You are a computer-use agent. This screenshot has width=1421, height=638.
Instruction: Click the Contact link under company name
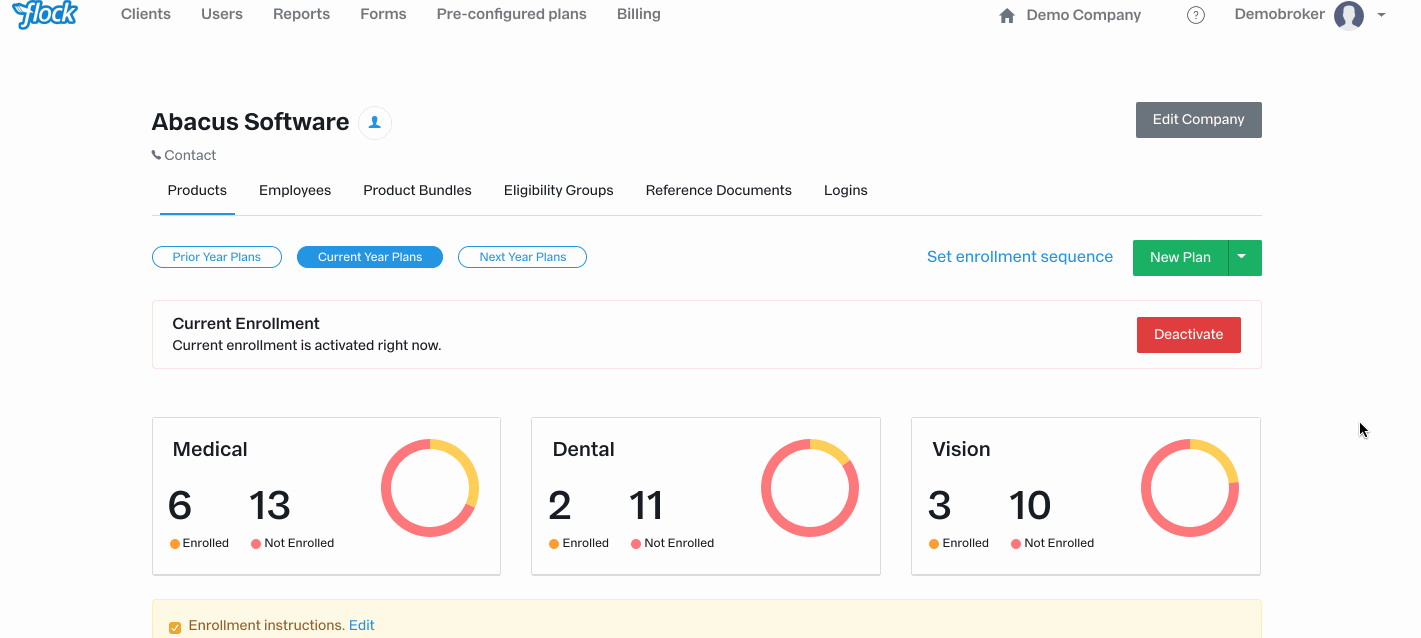[x=190, y=155]
